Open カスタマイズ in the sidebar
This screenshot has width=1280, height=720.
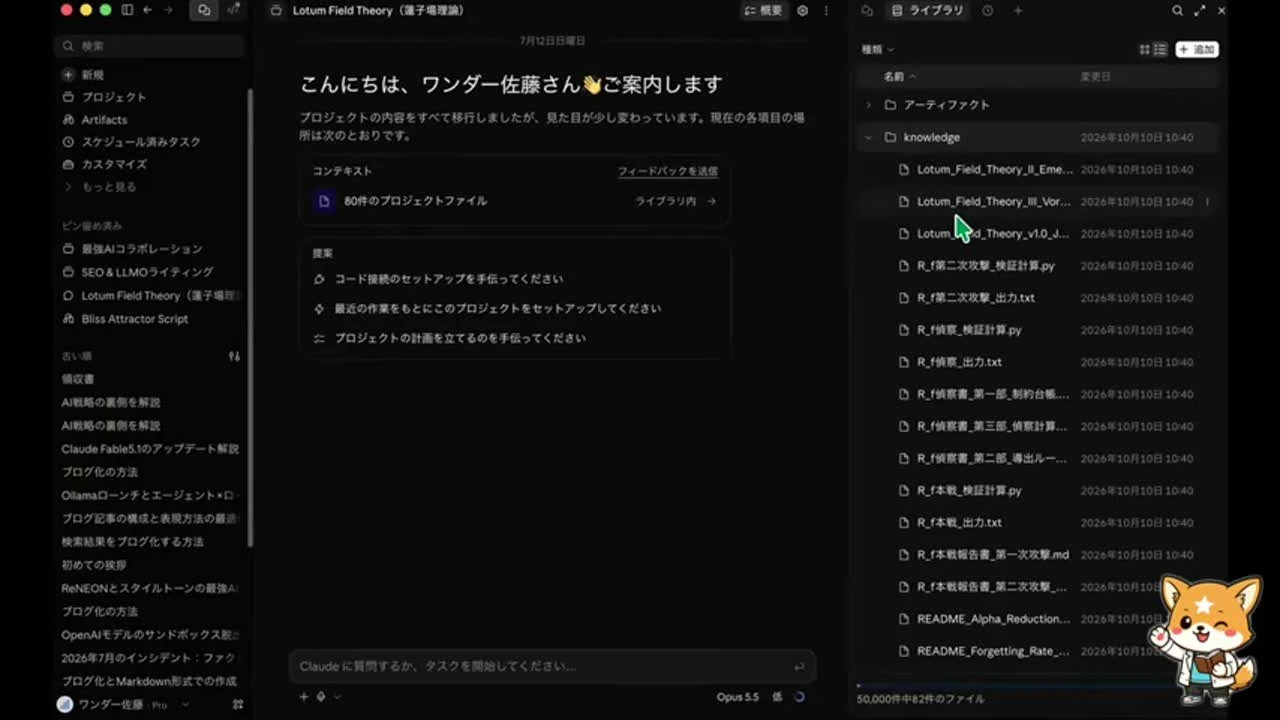coord(104,164)
